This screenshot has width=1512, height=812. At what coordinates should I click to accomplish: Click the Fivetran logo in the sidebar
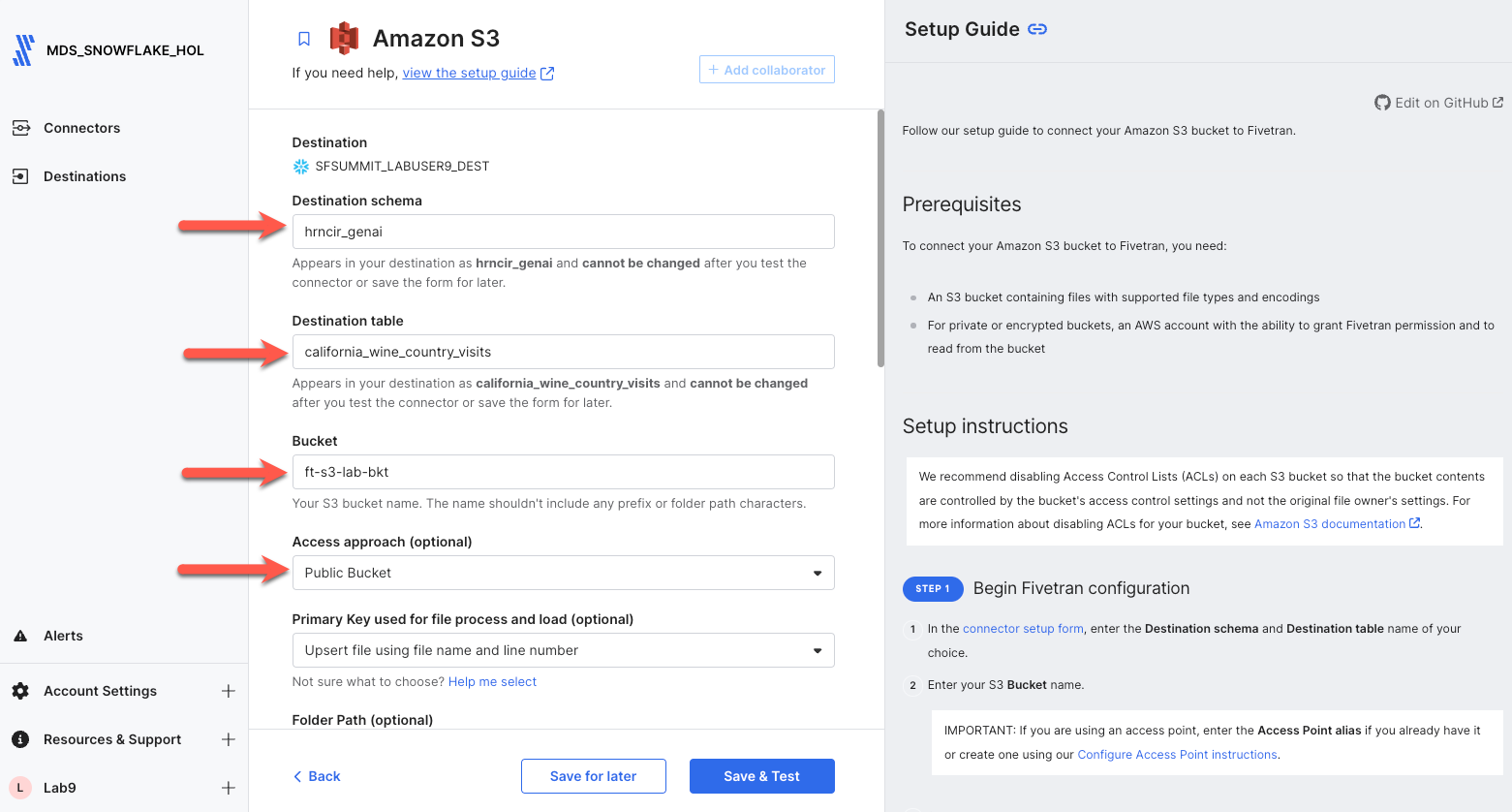pos(23,50)
